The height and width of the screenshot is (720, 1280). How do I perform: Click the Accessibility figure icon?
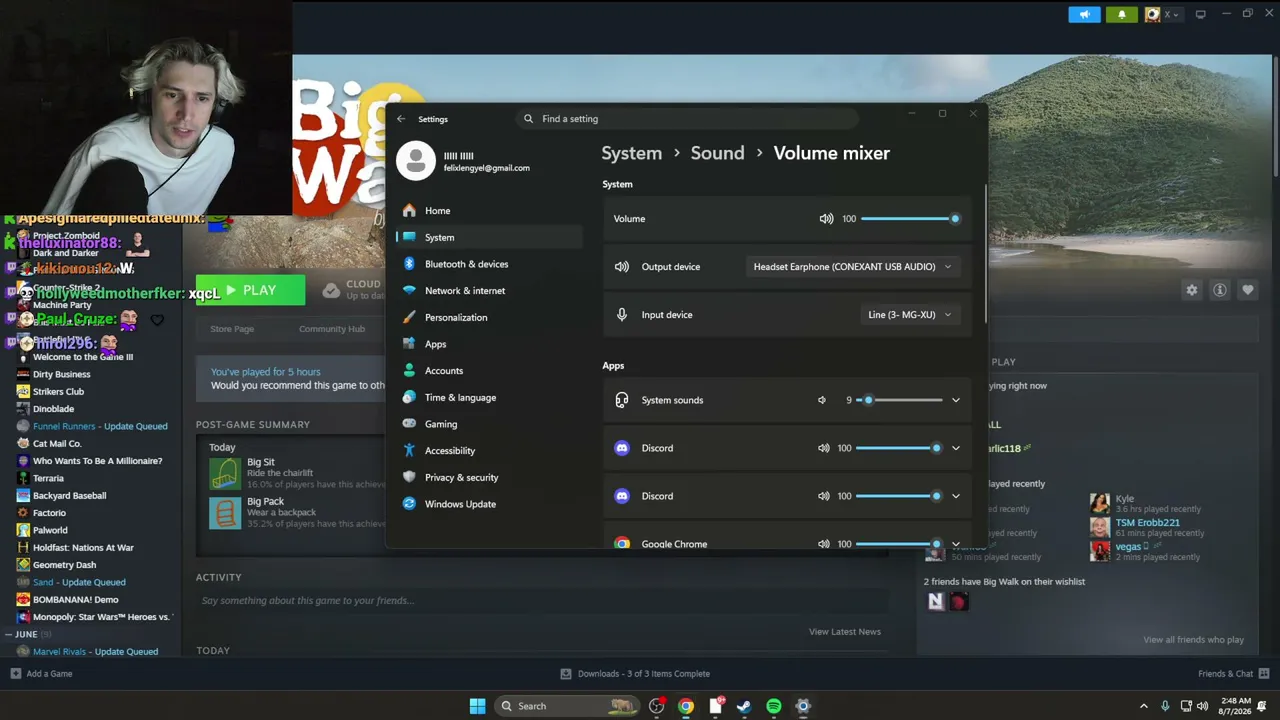click(409, 451)
